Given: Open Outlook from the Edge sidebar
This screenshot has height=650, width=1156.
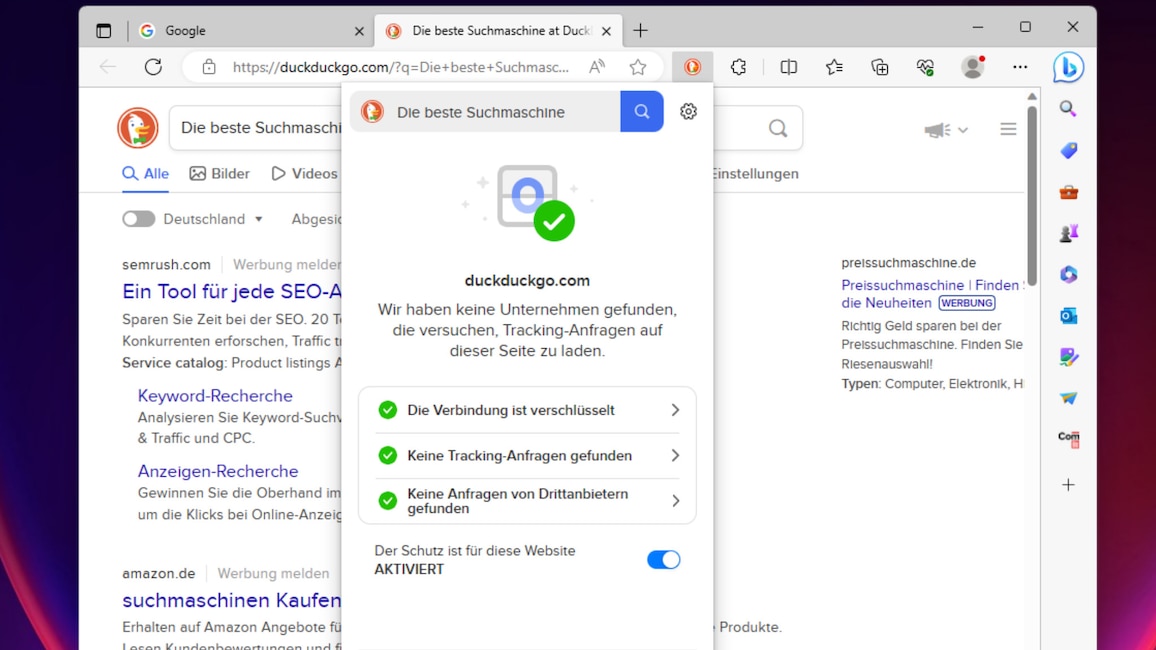Looking at the screenshot, I should [1068, 315].
